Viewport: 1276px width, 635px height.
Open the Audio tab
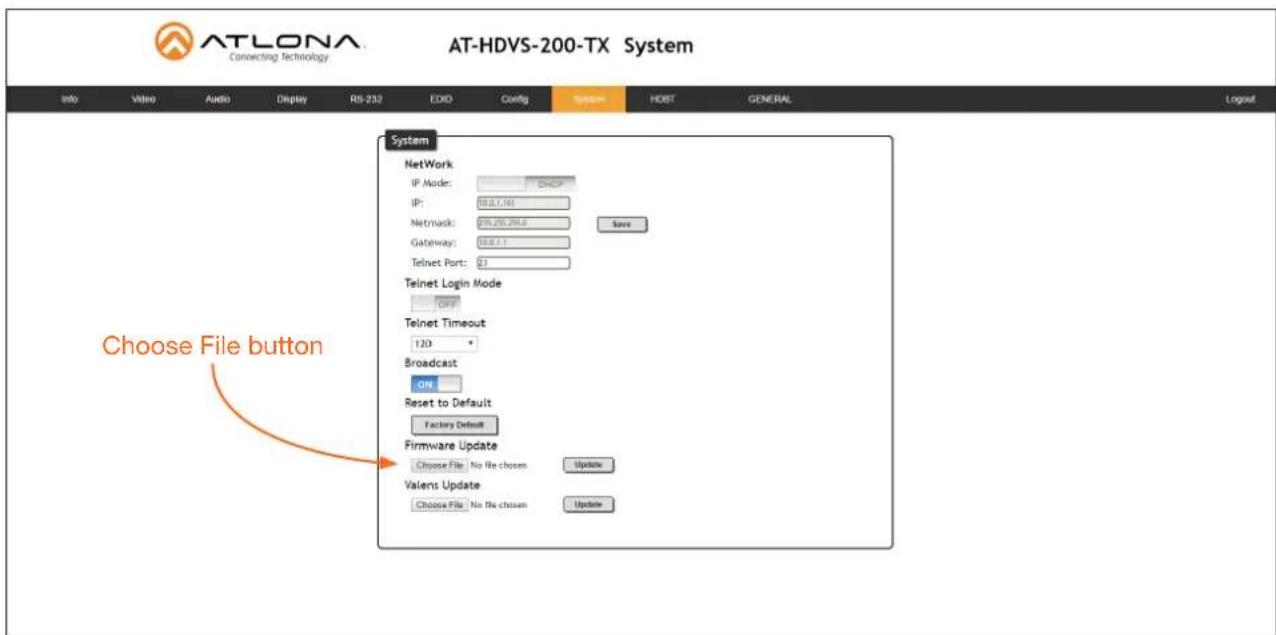pyautogui.click(x=219, y=99)
